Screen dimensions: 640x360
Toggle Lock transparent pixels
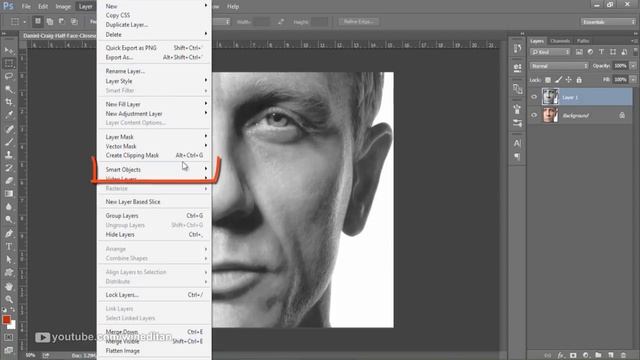pyautogui.click(x=548, y=80)
